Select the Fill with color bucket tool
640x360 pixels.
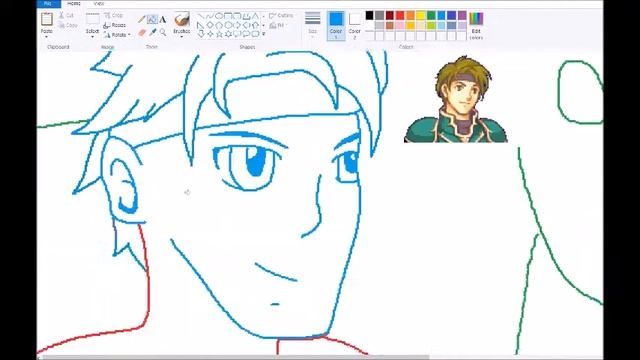[x=152, y=19]
